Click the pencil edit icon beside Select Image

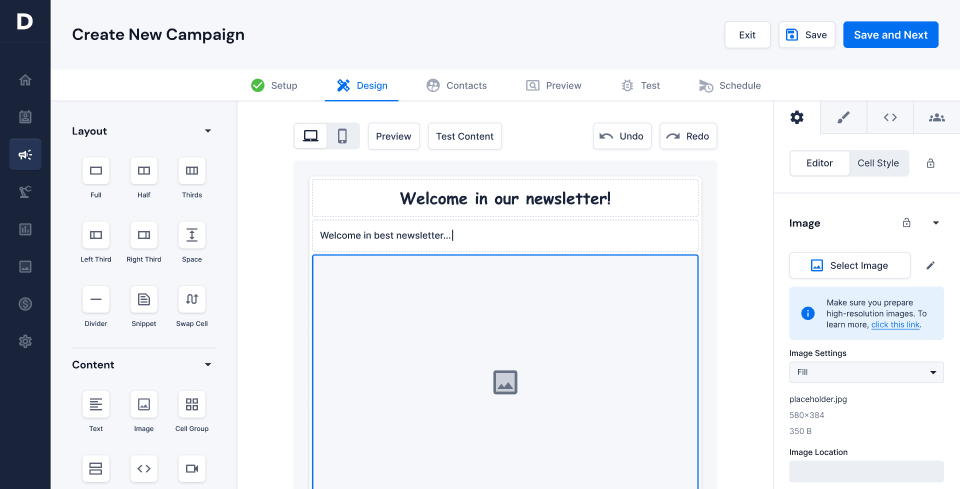[x=931, y=266]
